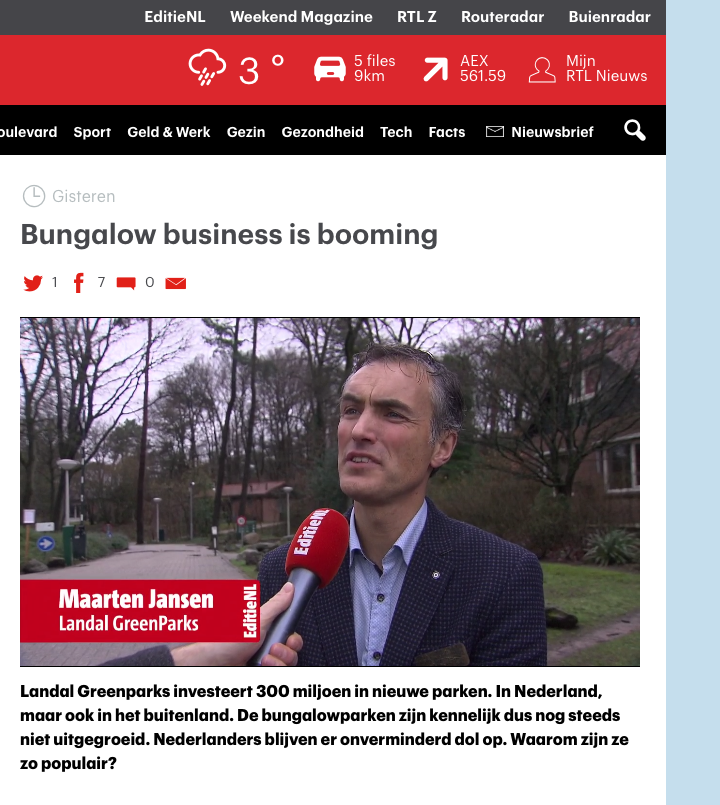The width and height of the screenshot is (720, 805).
Task: Play the Maarten Jansen interview video
Action: point(330,492)
